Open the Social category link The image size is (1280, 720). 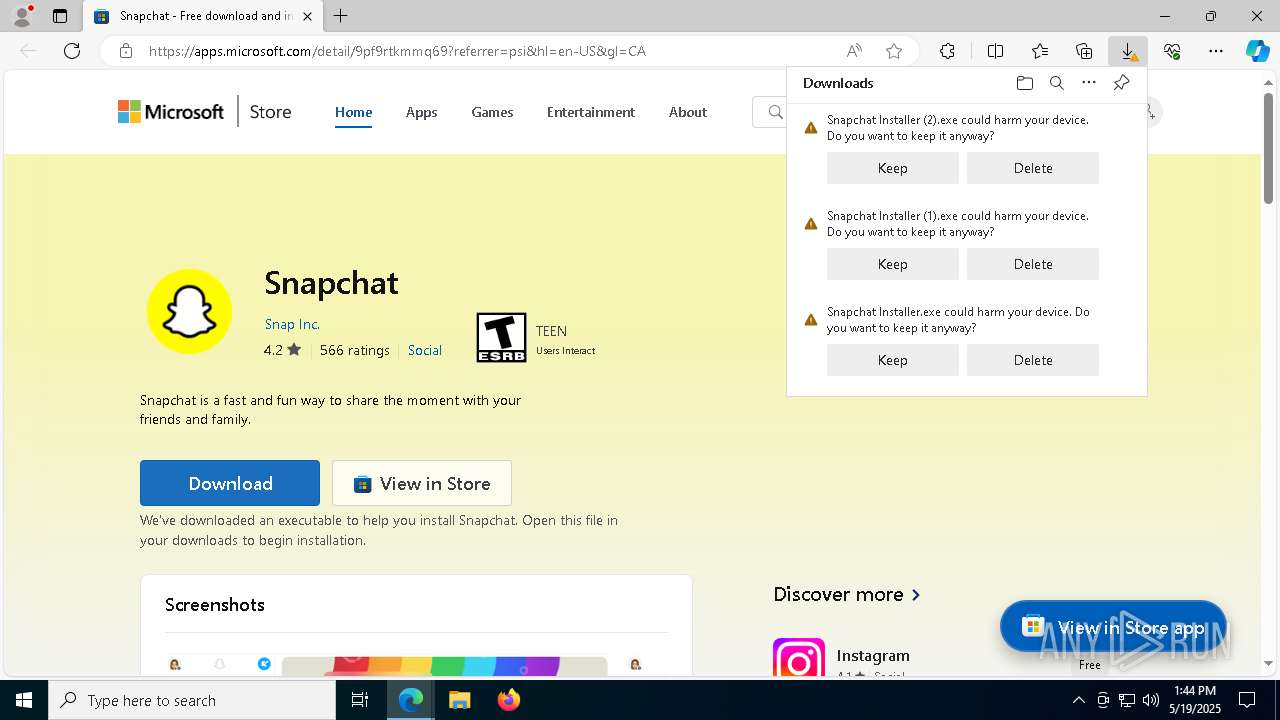(x=425, y=350)
